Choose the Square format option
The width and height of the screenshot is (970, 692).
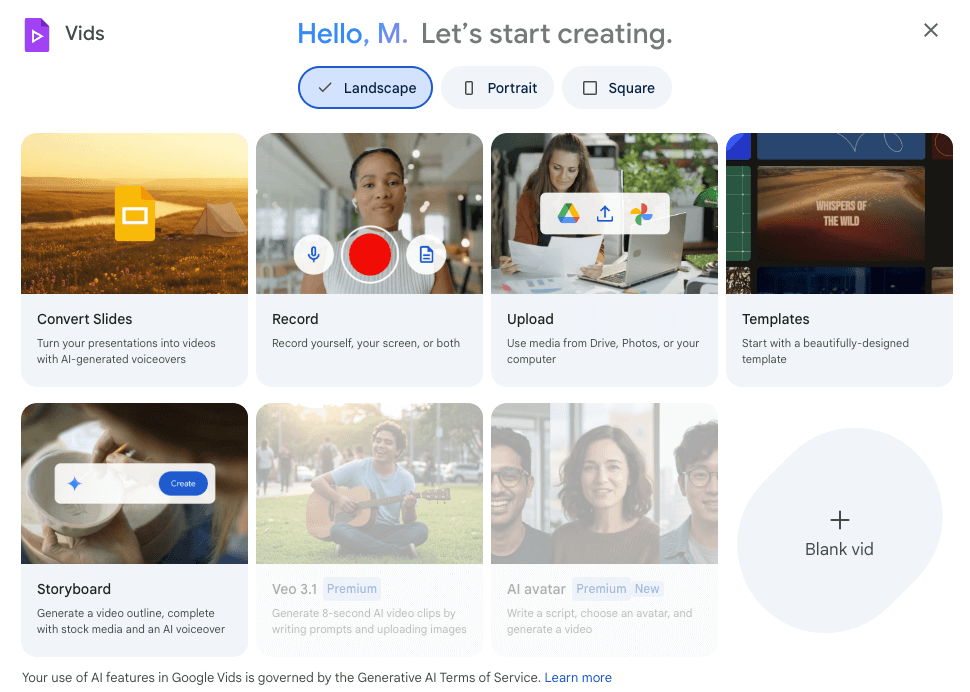(617, 88)
